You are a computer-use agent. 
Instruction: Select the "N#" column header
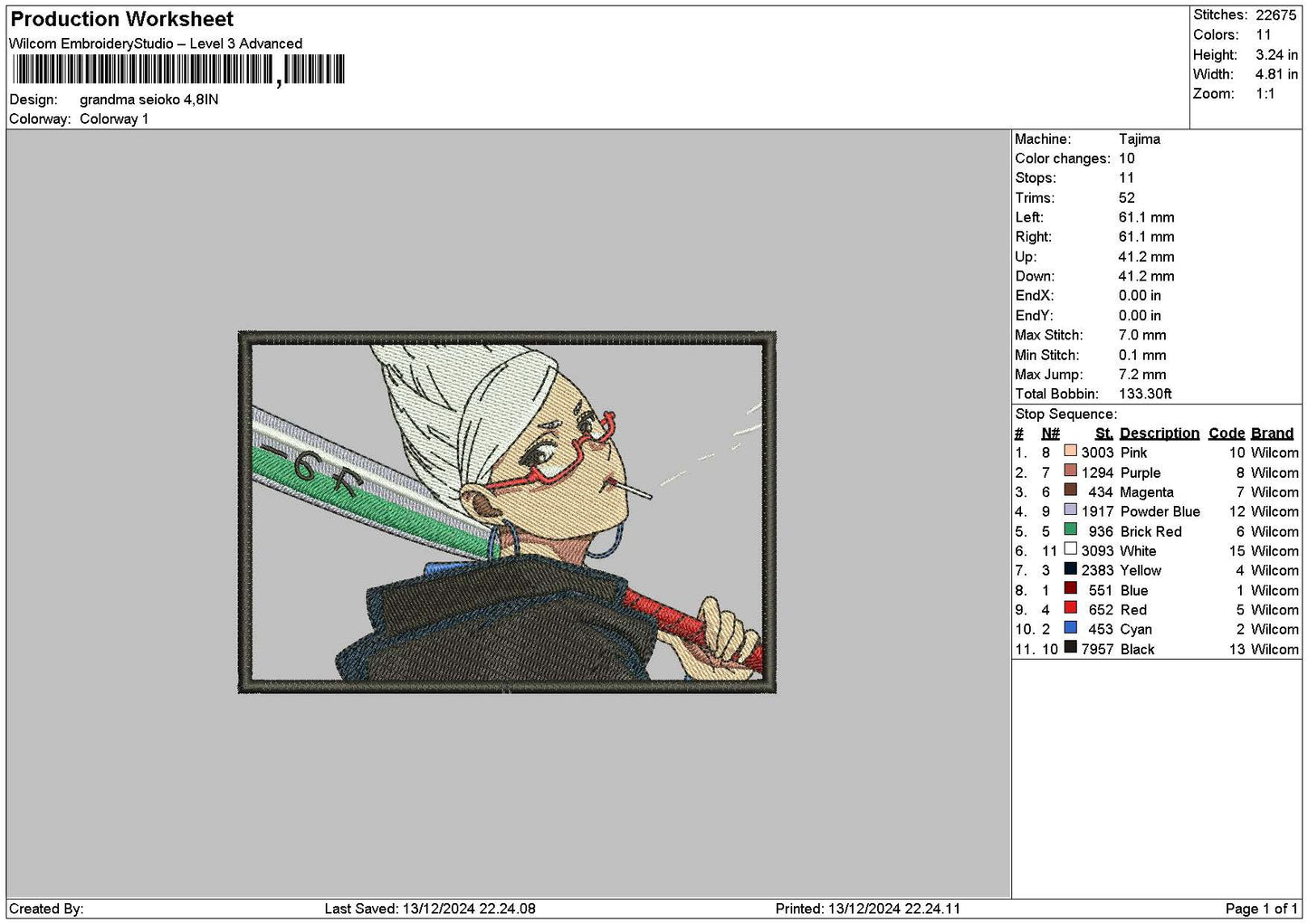[x=1050, y=433]
